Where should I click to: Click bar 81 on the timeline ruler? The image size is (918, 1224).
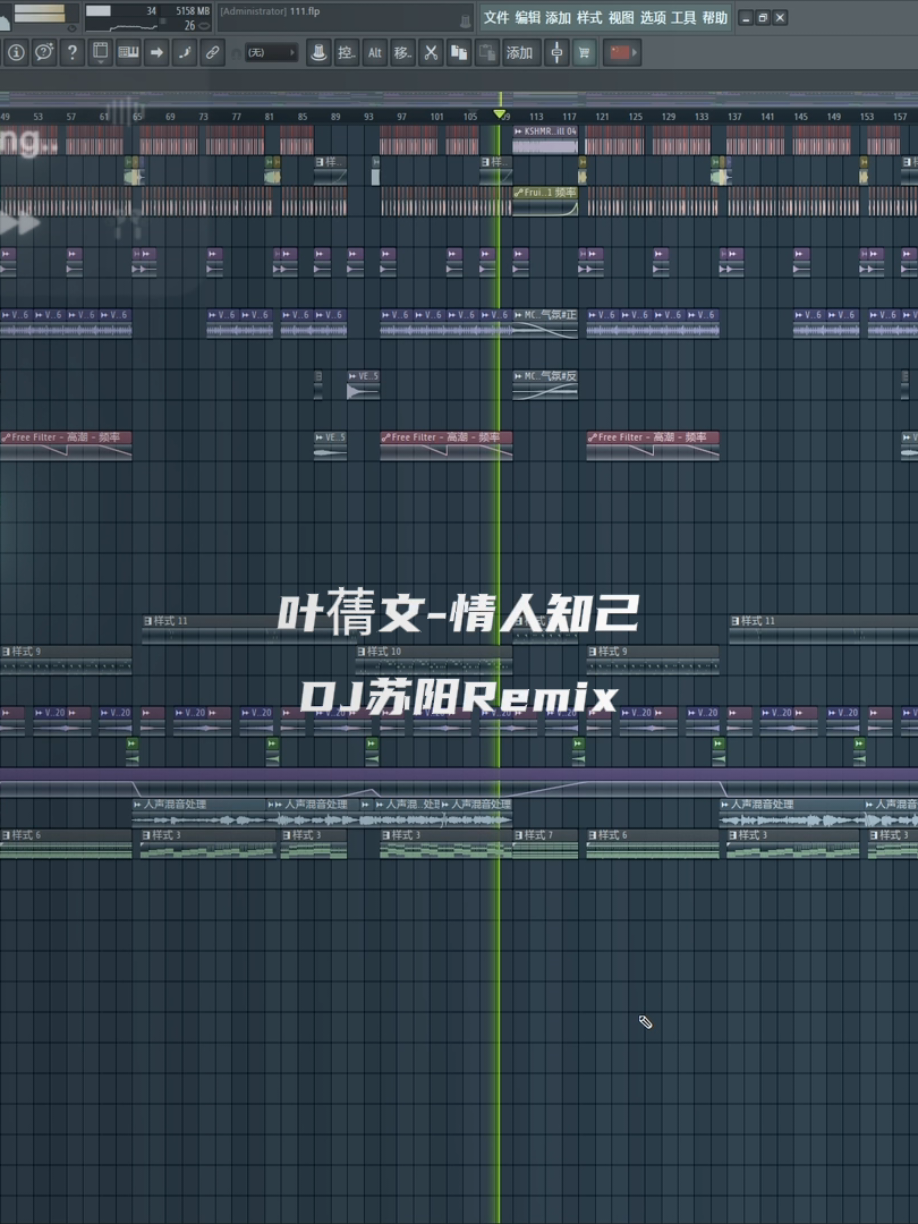point(269,117)
